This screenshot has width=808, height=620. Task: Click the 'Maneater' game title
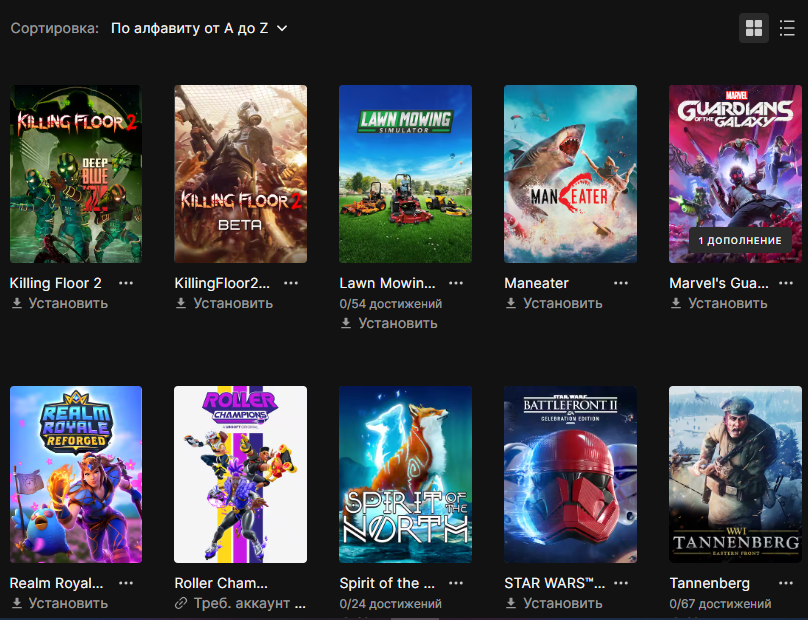click(536, 283)
